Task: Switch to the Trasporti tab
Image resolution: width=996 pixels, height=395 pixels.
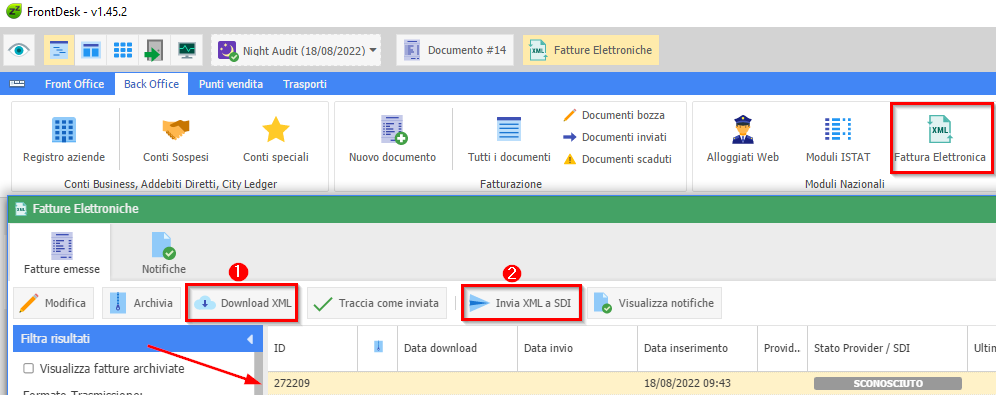Action: (x=305, y=84)
